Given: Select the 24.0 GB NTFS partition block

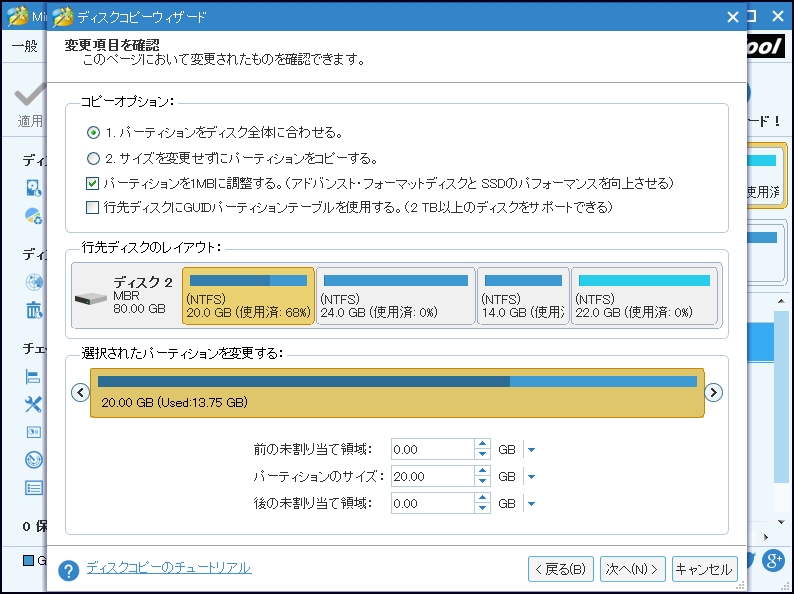Looking at the screenshot, I should [395, 296].
